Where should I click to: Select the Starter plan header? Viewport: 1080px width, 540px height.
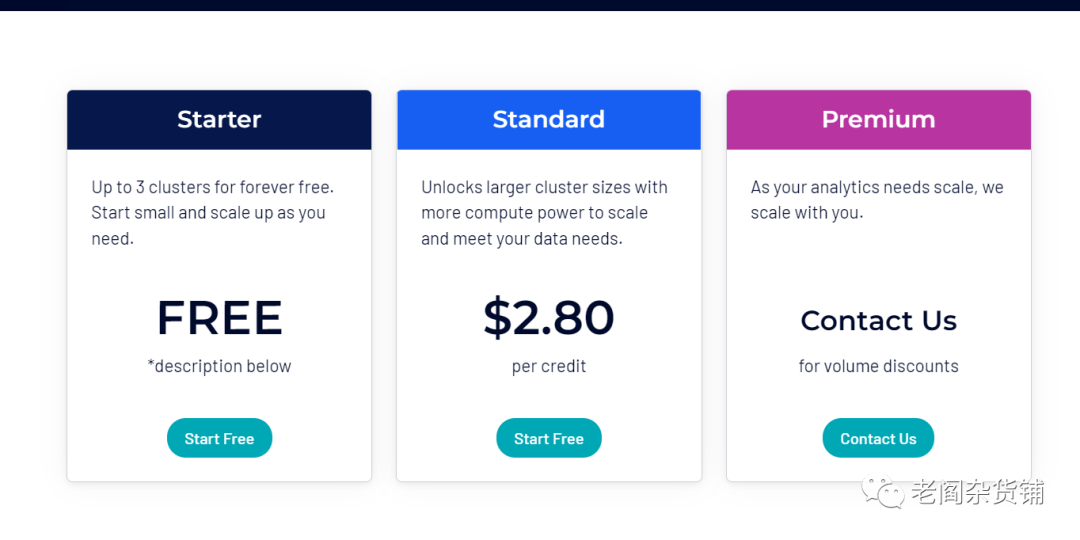[219, 120]
